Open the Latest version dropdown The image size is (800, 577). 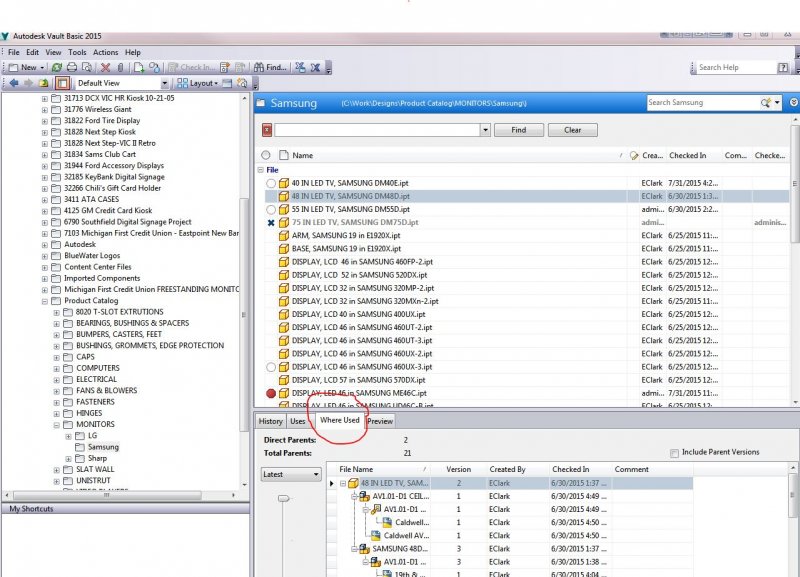pos(291,474)
